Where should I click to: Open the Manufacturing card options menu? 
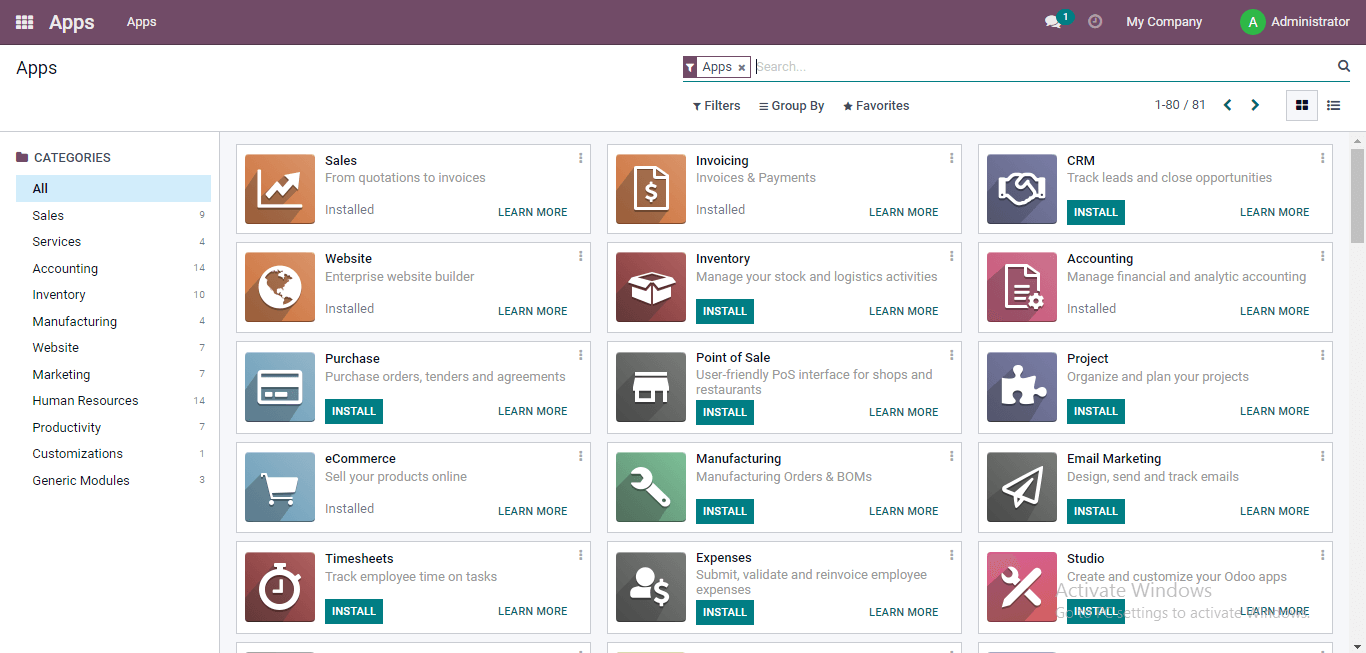[951, 455]
